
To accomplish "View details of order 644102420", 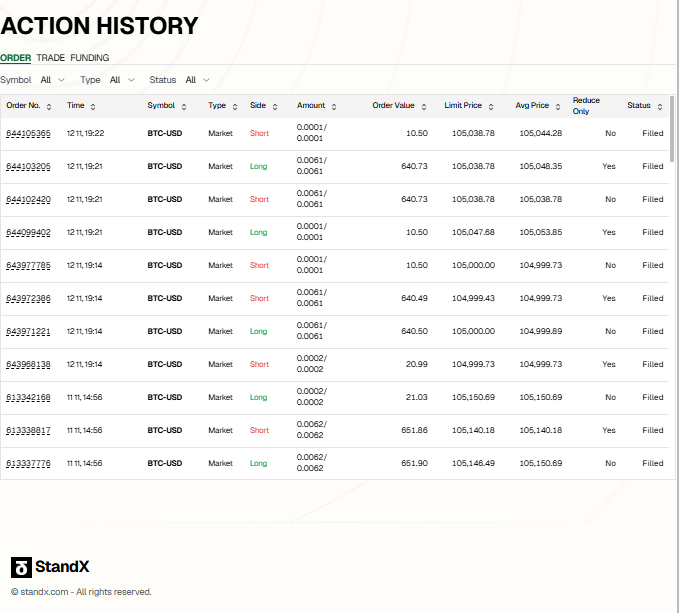I will click(28, 199).
